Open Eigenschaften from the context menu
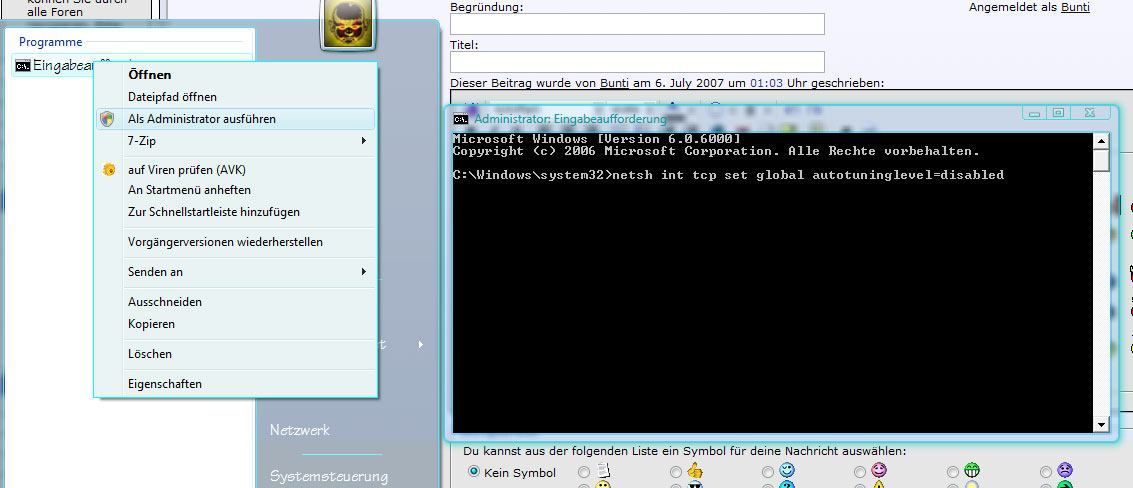The image size is (1133, 488). [x=165, y=384]
